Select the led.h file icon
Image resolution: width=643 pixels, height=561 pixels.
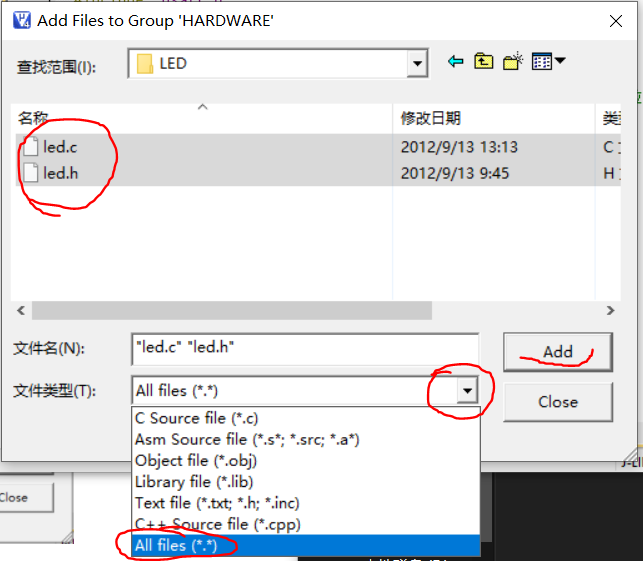point(31,173)
